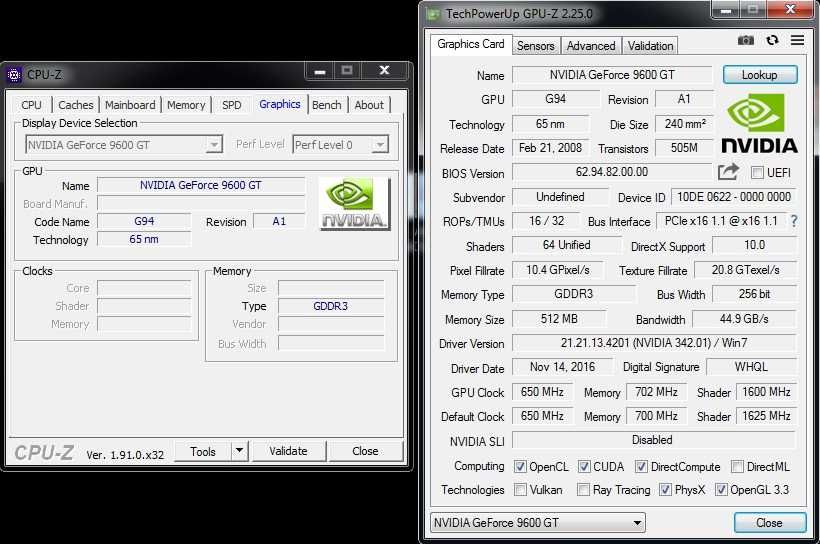Click the Driver Date Nov 14, 2016 value
820x544 pixels.
click(563, 367)
